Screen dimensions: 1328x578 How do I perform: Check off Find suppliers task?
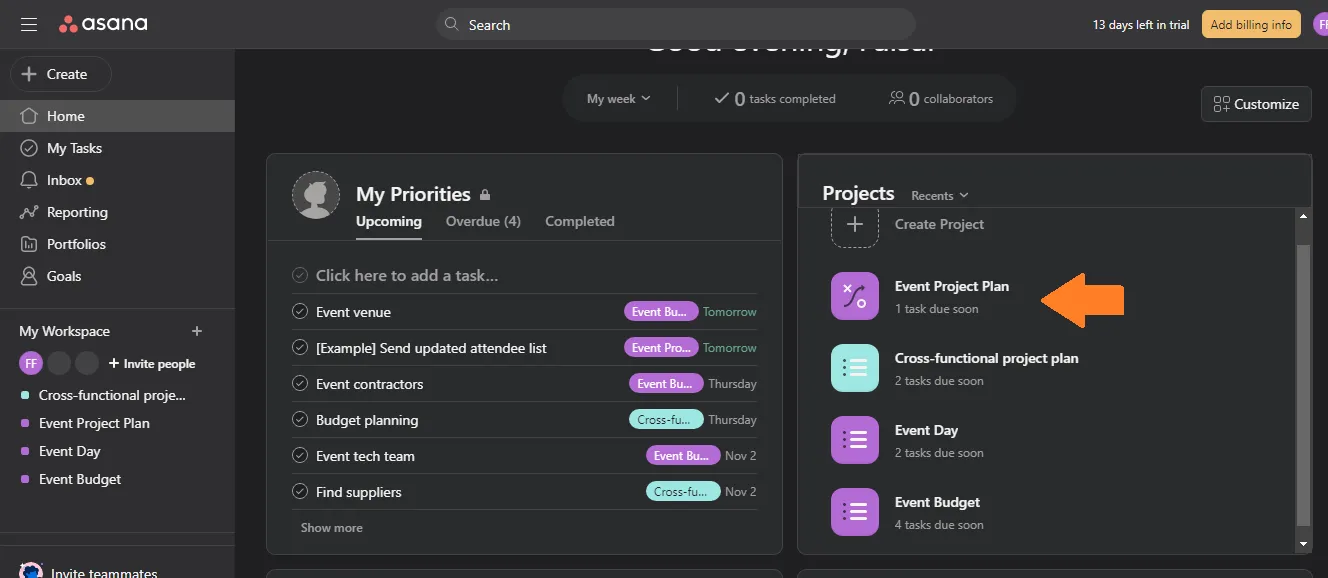click(x=299, y=492)
